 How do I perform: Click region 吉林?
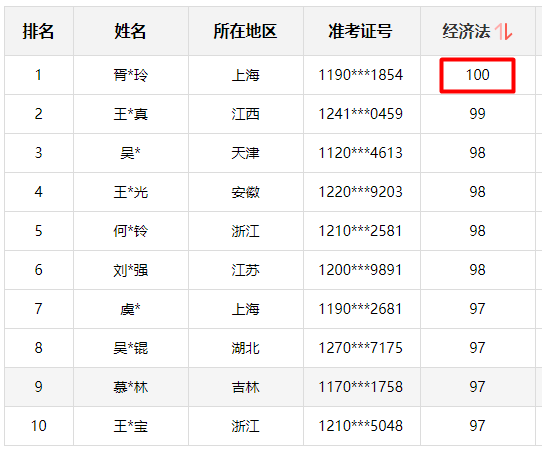pyautogui.click(x=245, y=387)
